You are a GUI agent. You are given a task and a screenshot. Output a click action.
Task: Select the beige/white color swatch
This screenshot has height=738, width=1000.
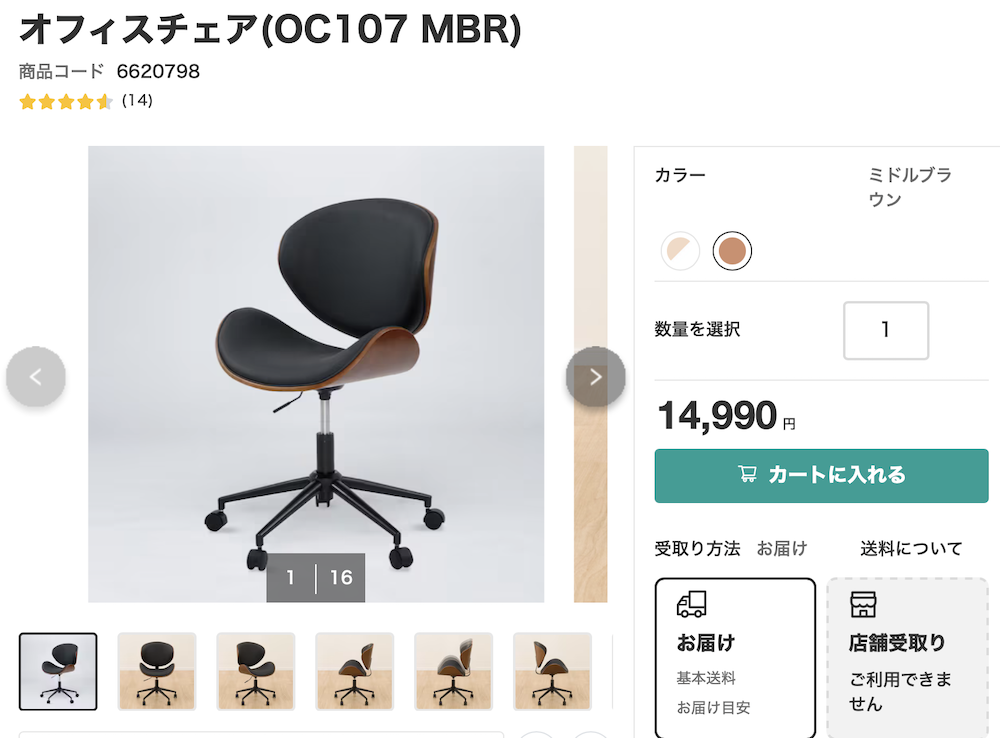tap(680, 251)
